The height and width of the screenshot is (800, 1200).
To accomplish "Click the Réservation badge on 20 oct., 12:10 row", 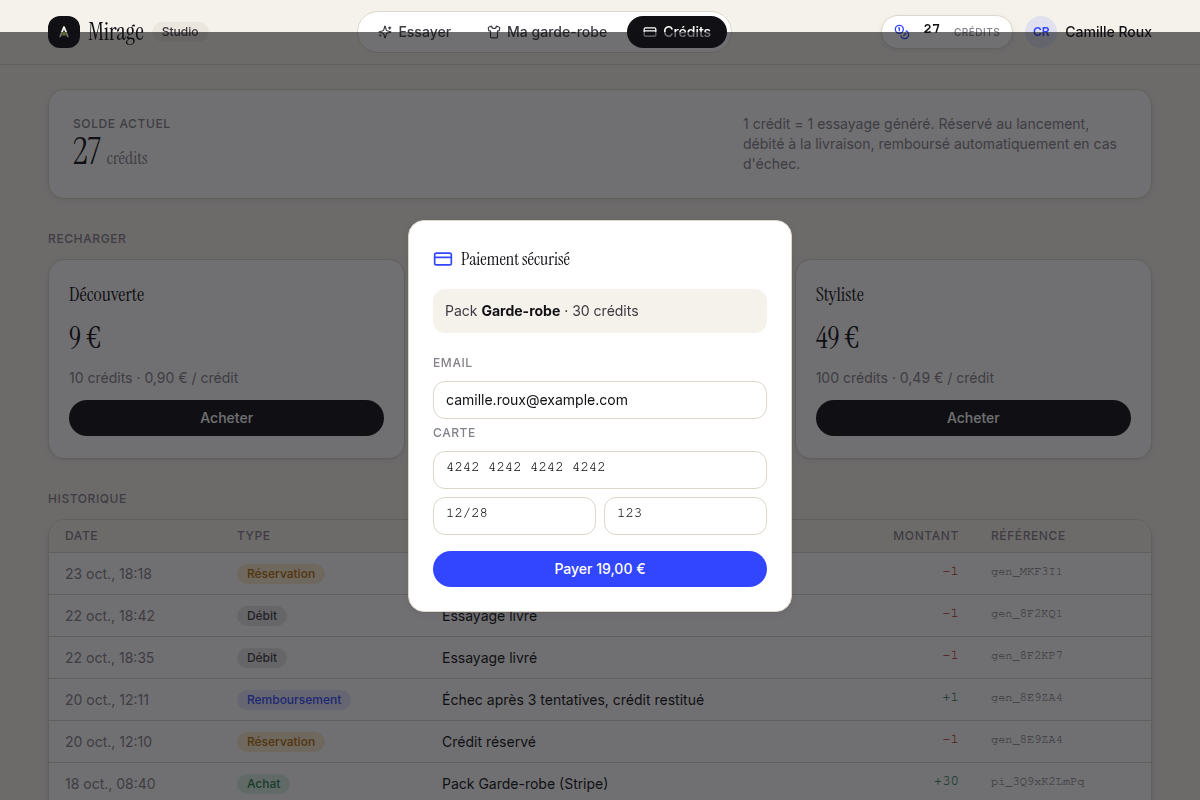I will coord(281,742).
